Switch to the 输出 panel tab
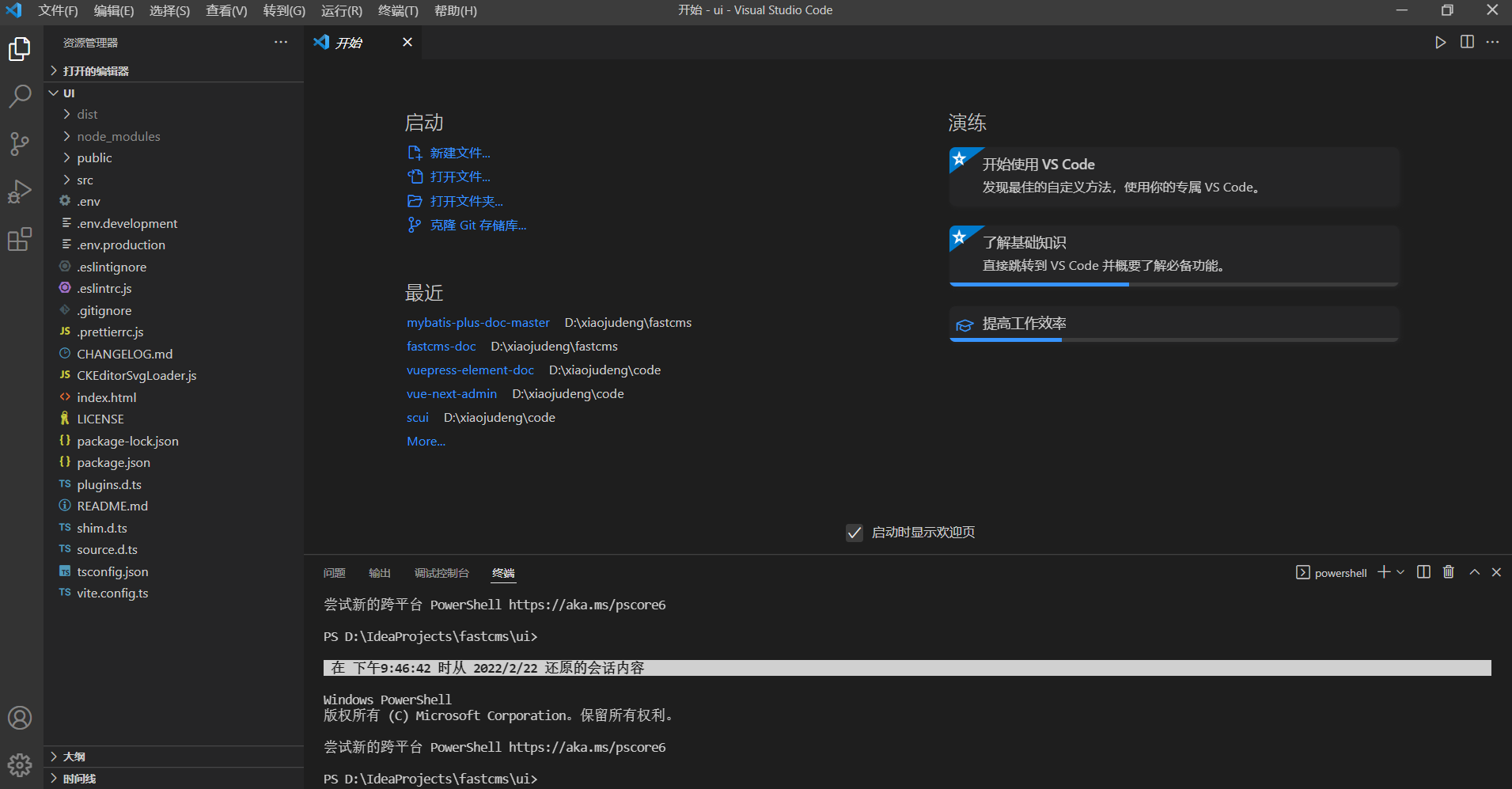Viewport: 1512px width, 789px height. coord(380,573)
